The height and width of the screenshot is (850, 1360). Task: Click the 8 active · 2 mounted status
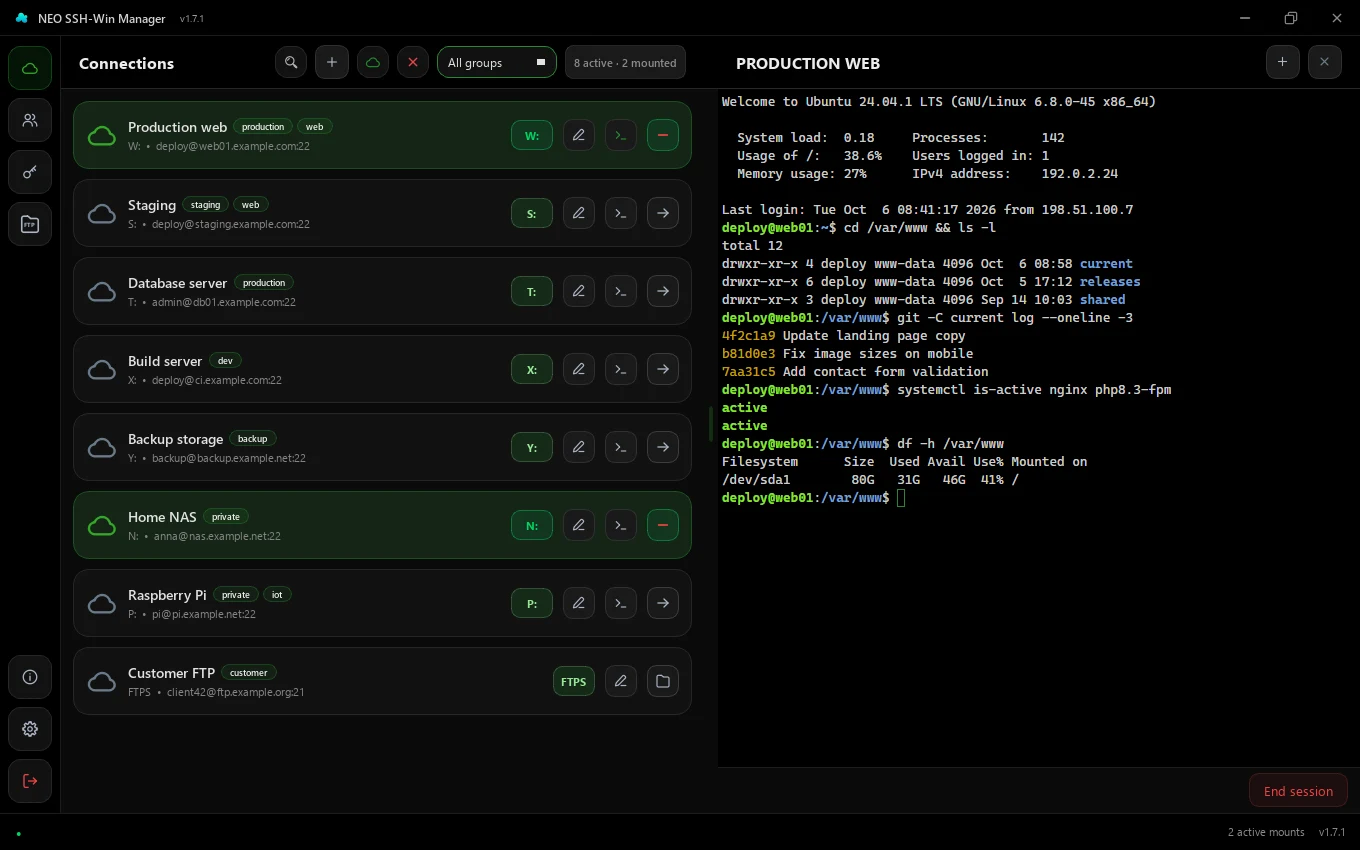coord(625,62)
